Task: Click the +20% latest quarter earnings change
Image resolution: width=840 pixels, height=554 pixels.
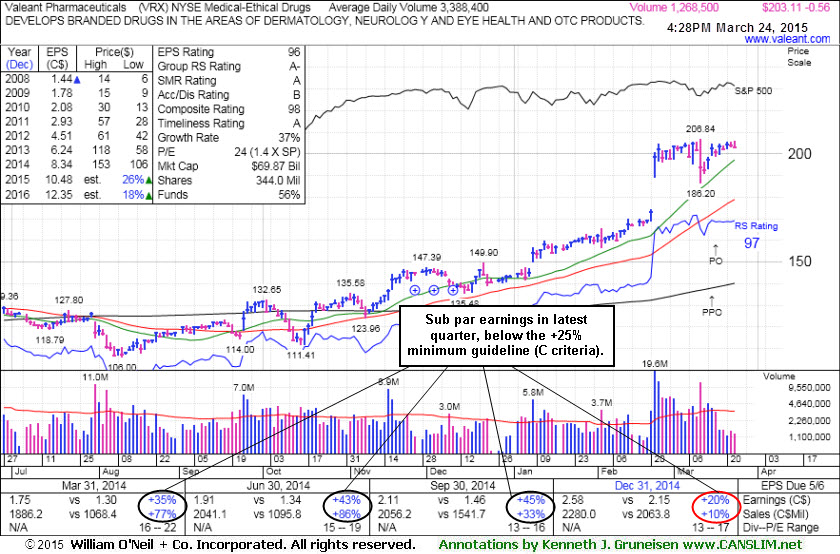Action: (715, 500)
